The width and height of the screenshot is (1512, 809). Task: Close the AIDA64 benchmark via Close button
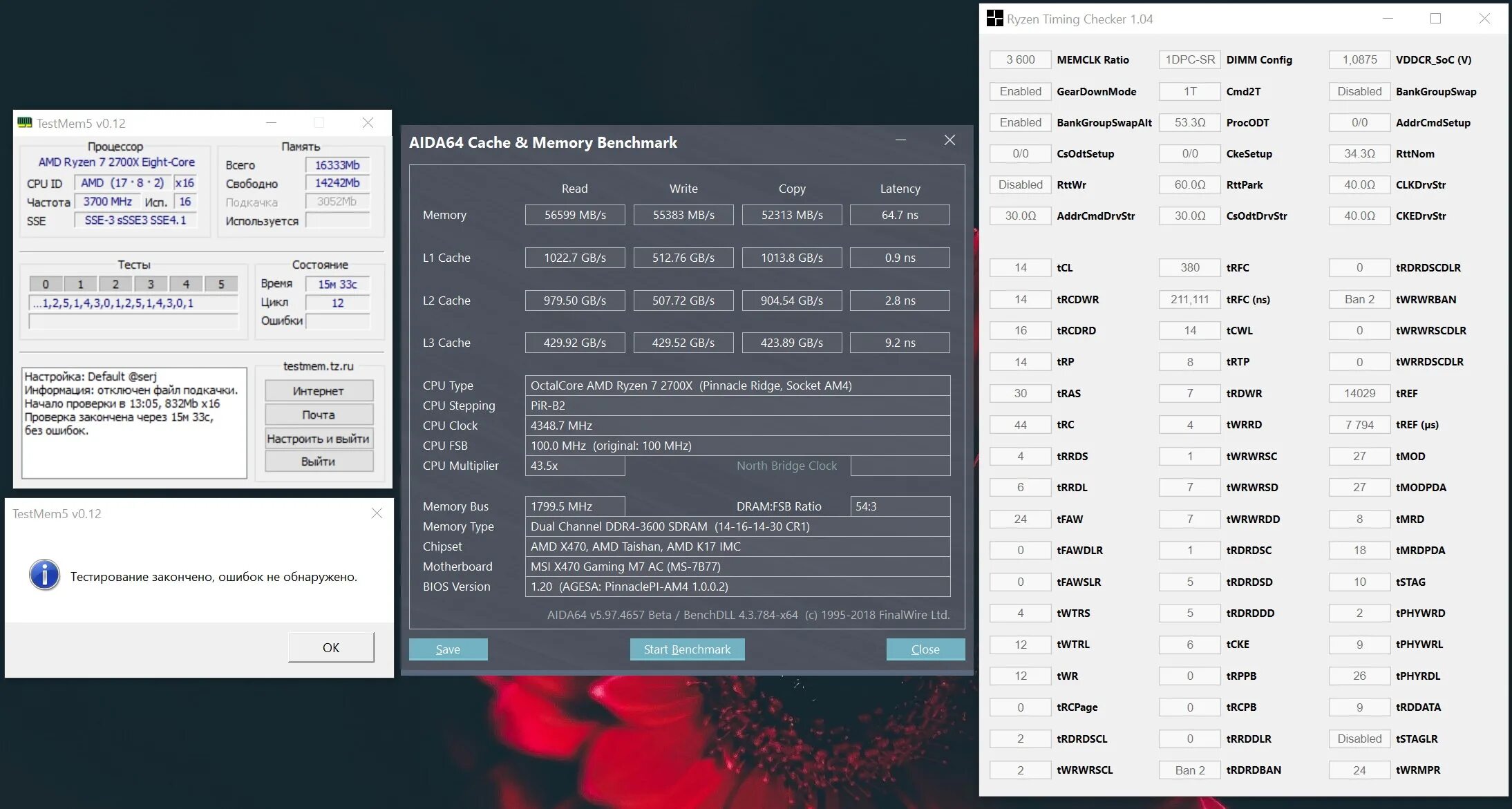point(925,649)
